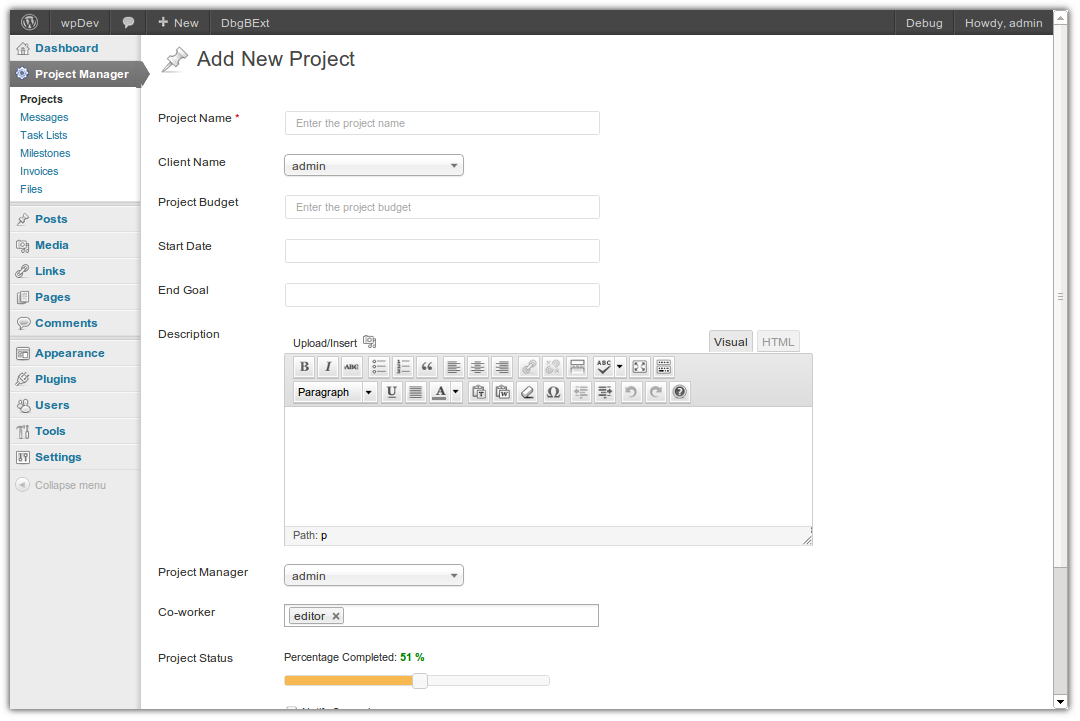Screen dimensions: 1080x721
Task: Click the Percentage Completed slider handle
Action: pos(420,681)
